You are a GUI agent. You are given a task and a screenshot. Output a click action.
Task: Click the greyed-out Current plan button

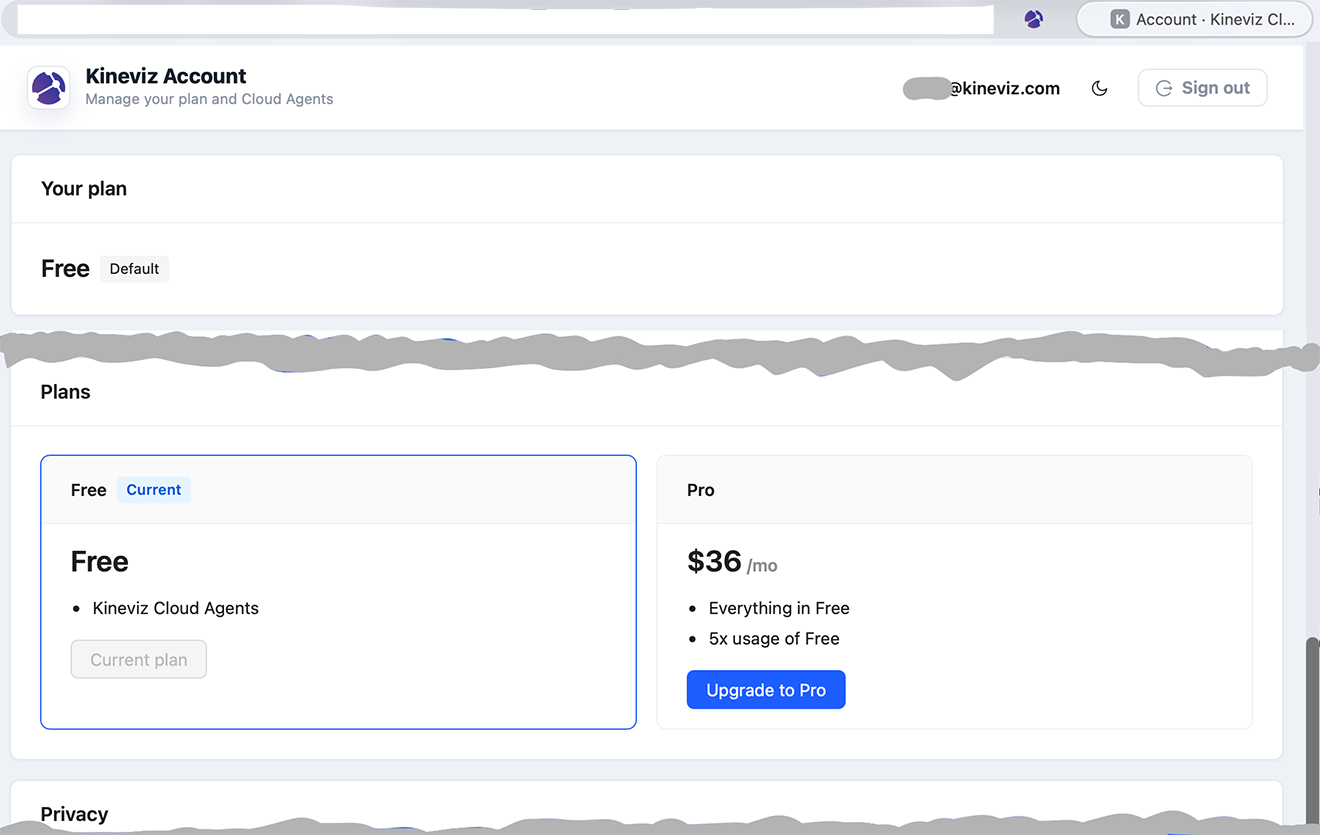point(139,660)
